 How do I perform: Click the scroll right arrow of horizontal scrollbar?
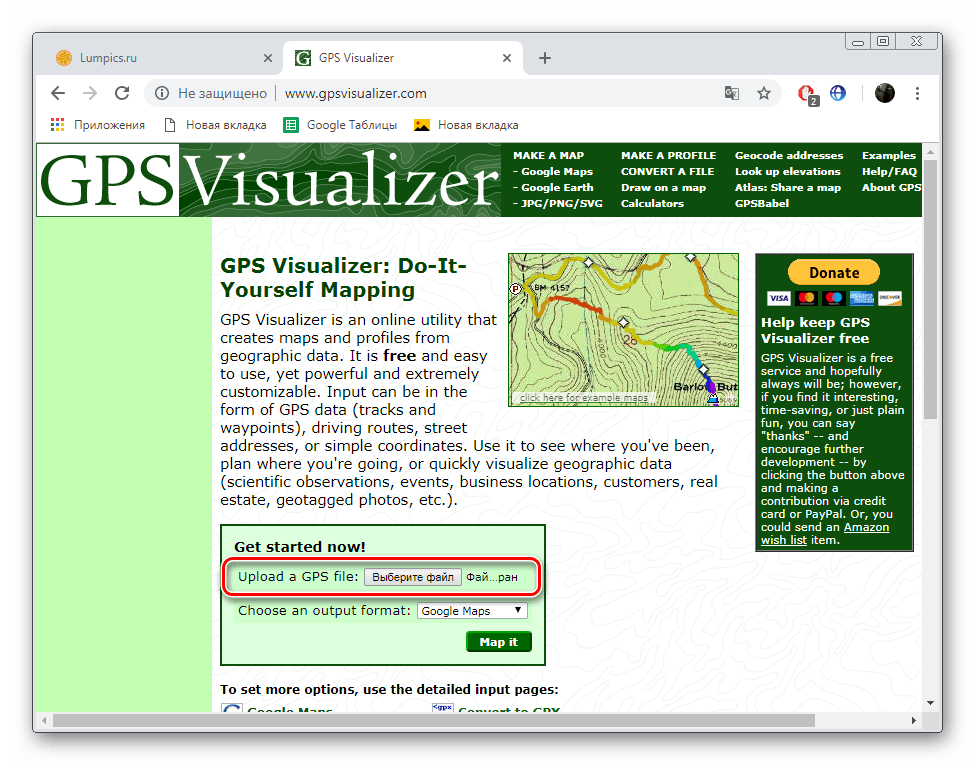[x=913, y=720]
